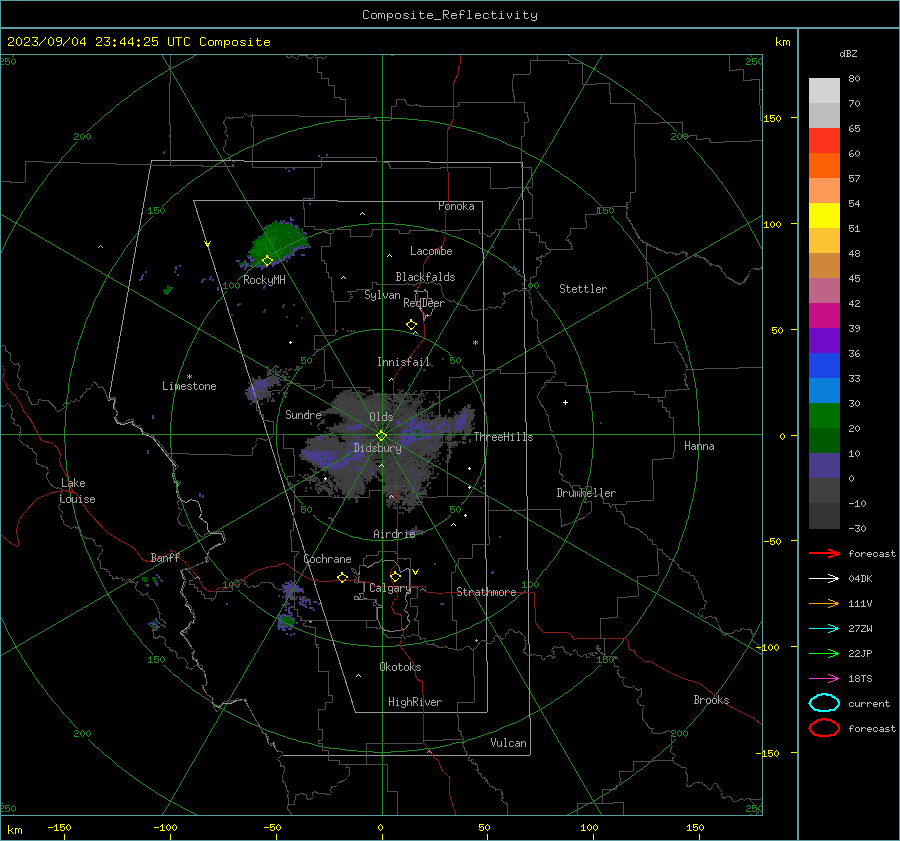Click the 39 dBZ purple swatch
900x841 pixels.
(824, 340)
